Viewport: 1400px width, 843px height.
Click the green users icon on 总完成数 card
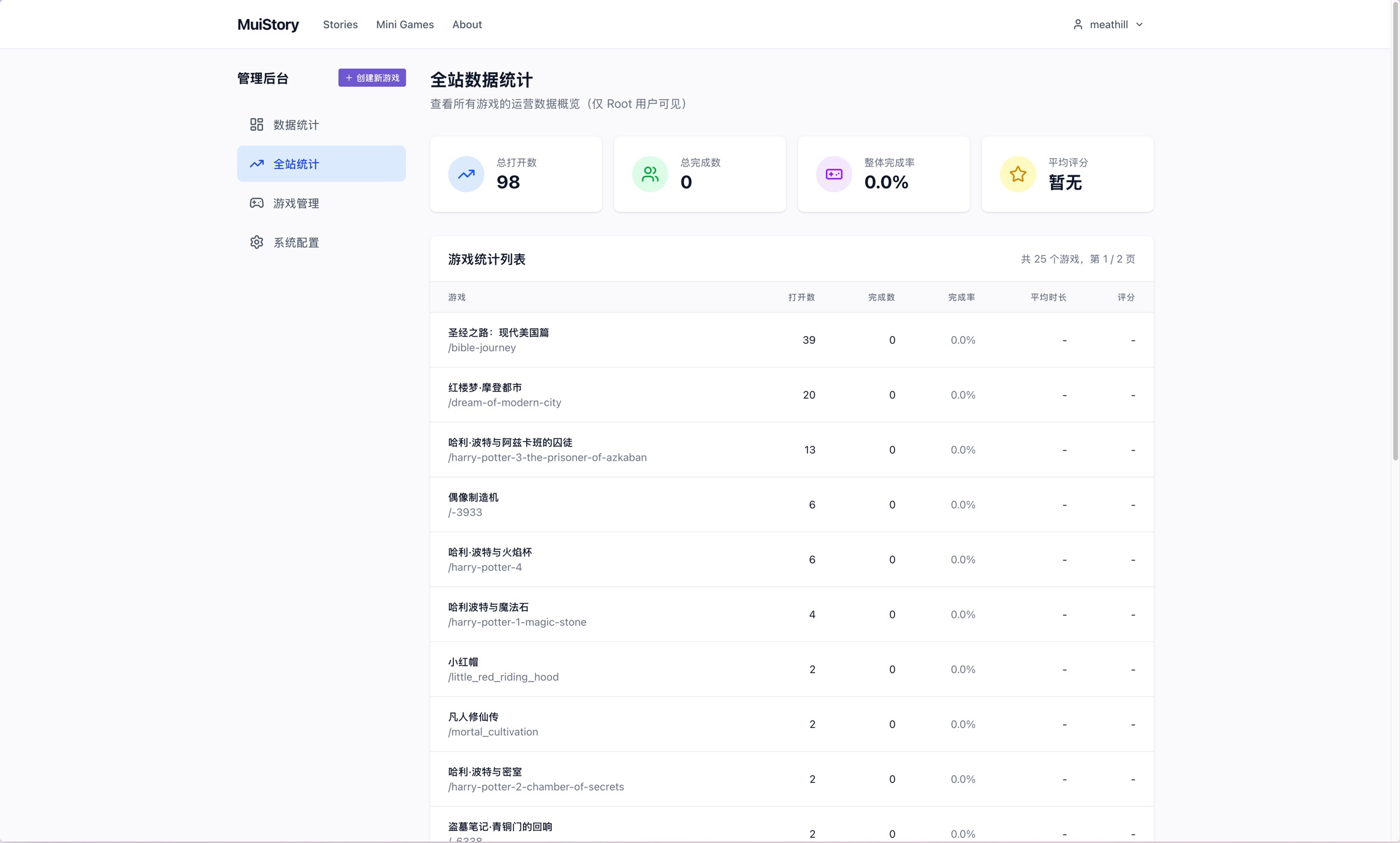650,174
